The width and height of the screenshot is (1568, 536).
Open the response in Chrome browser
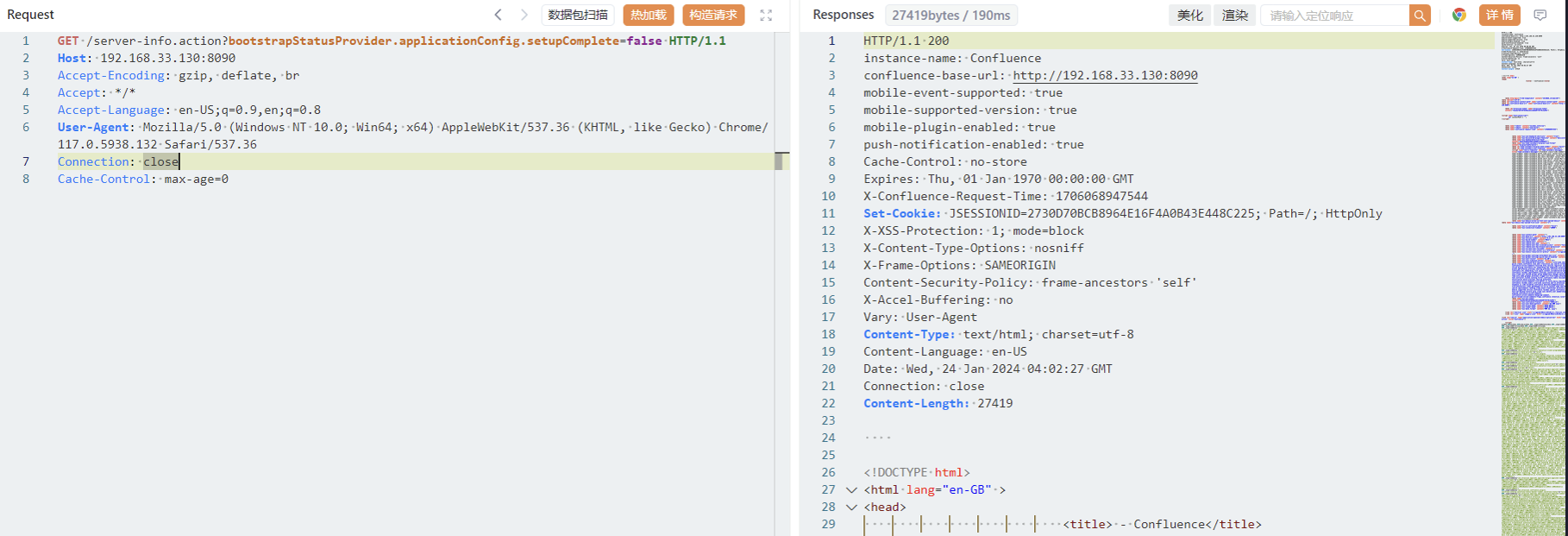click(x=1459, y=15)
